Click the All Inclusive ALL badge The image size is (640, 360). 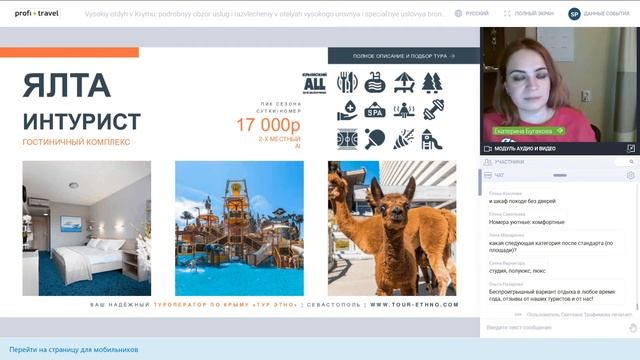point(314,83)
